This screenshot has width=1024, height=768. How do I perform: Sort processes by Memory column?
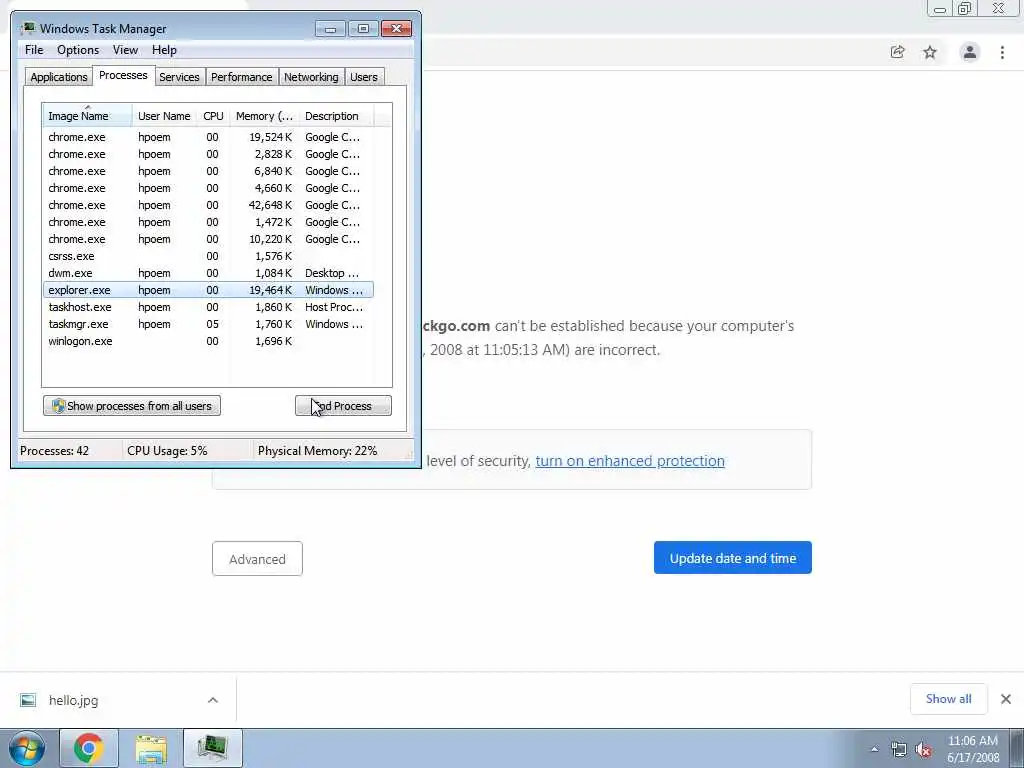tap(264, 116)
